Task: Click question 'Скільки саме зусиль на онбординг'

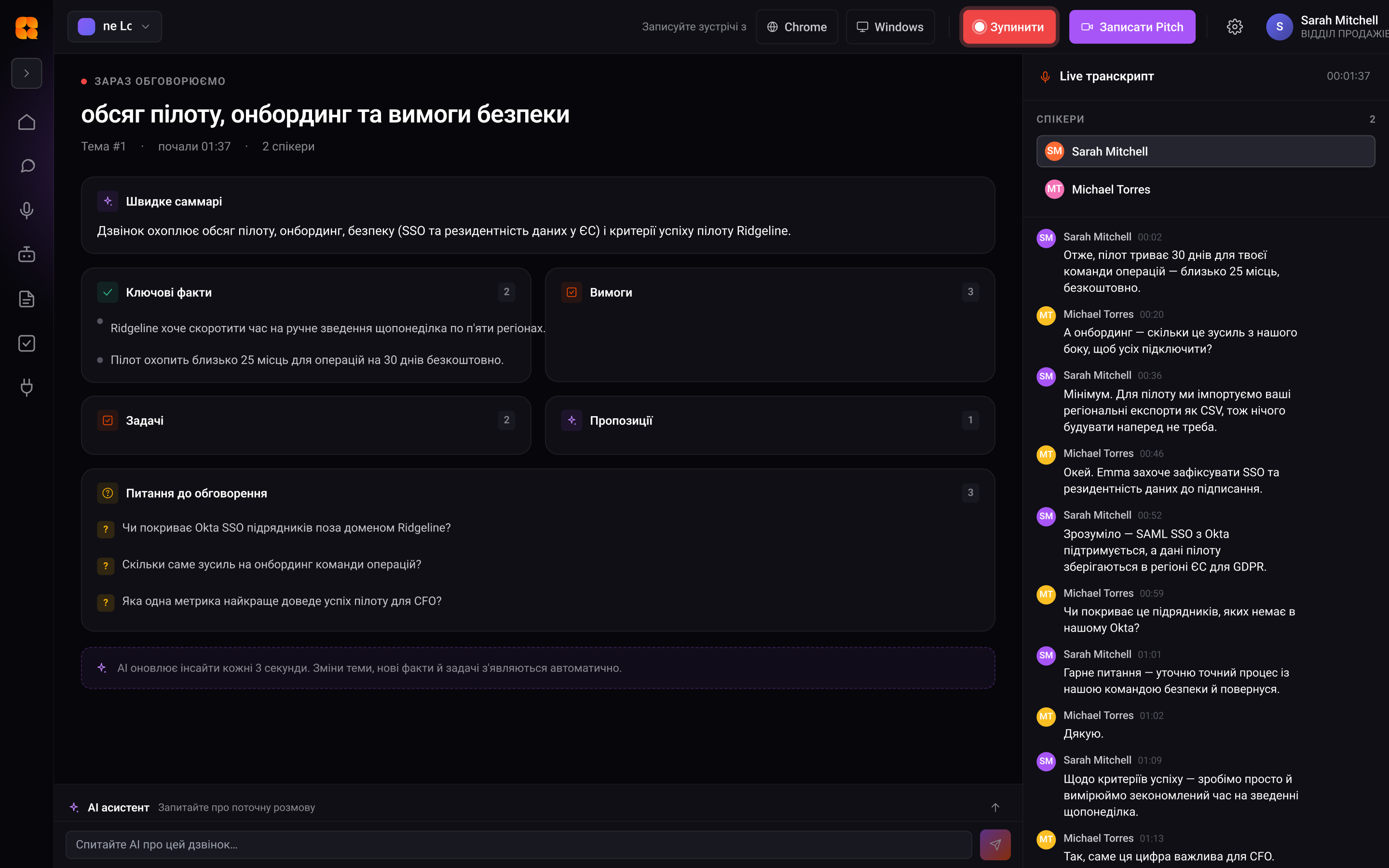Action: [272, 565]
